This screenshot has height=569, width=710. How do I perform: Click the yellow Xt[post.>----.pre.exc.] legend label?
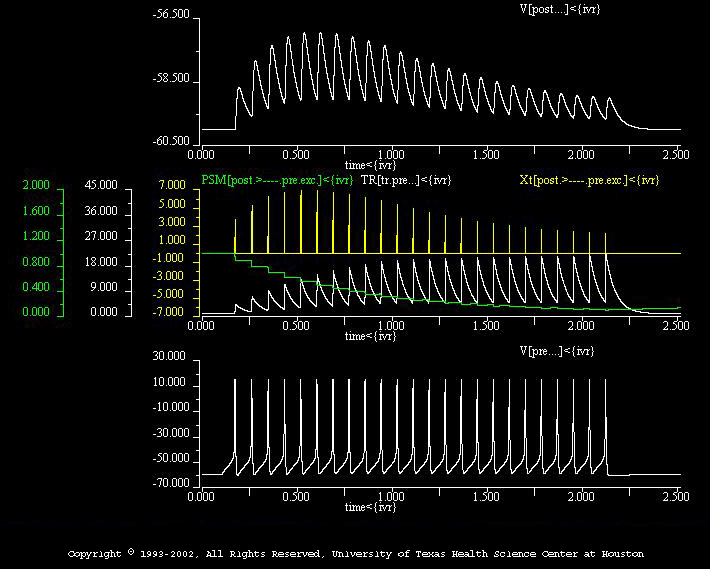coord(589,180)
